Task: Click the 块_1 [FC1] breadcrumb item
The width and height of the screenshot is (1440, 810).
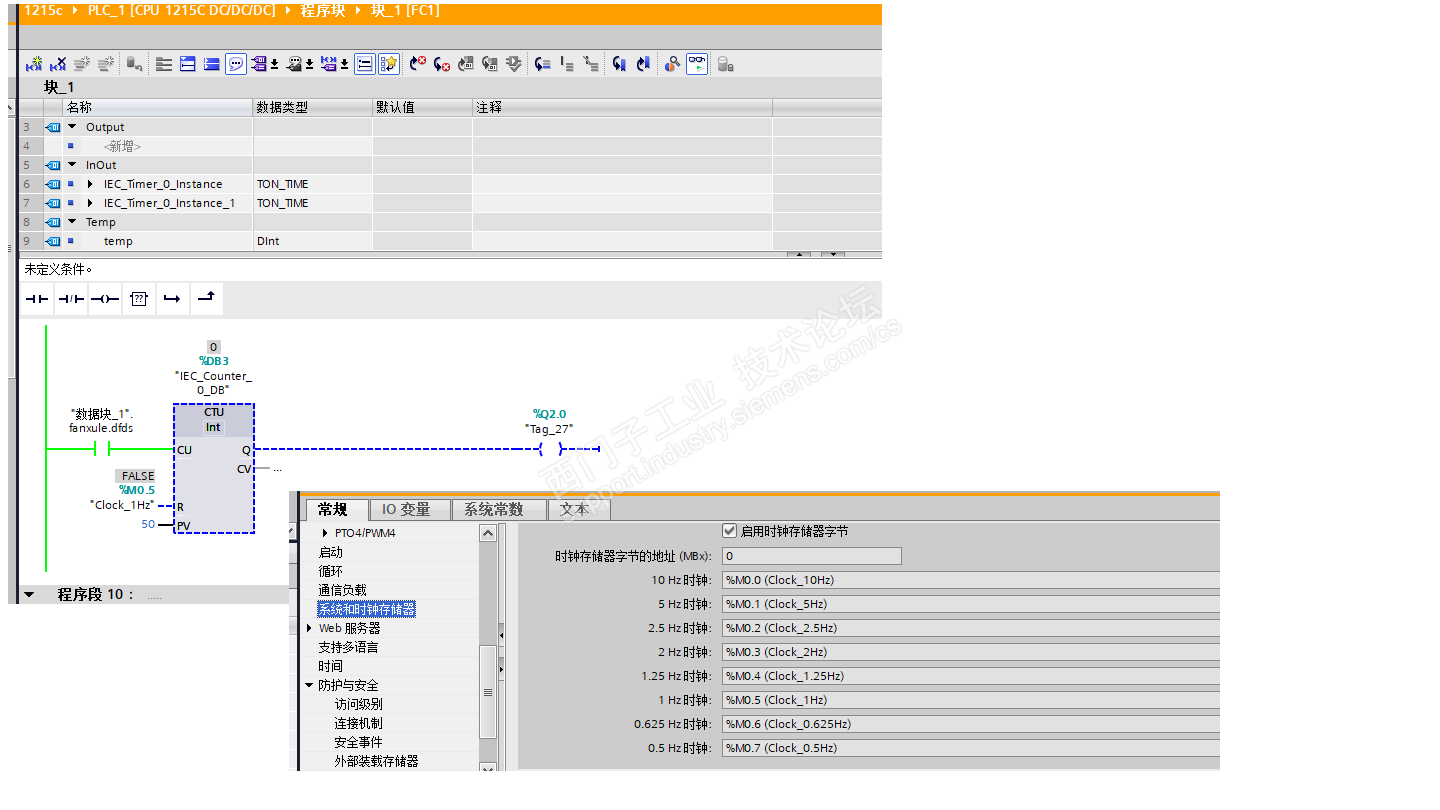Action: 406,10
